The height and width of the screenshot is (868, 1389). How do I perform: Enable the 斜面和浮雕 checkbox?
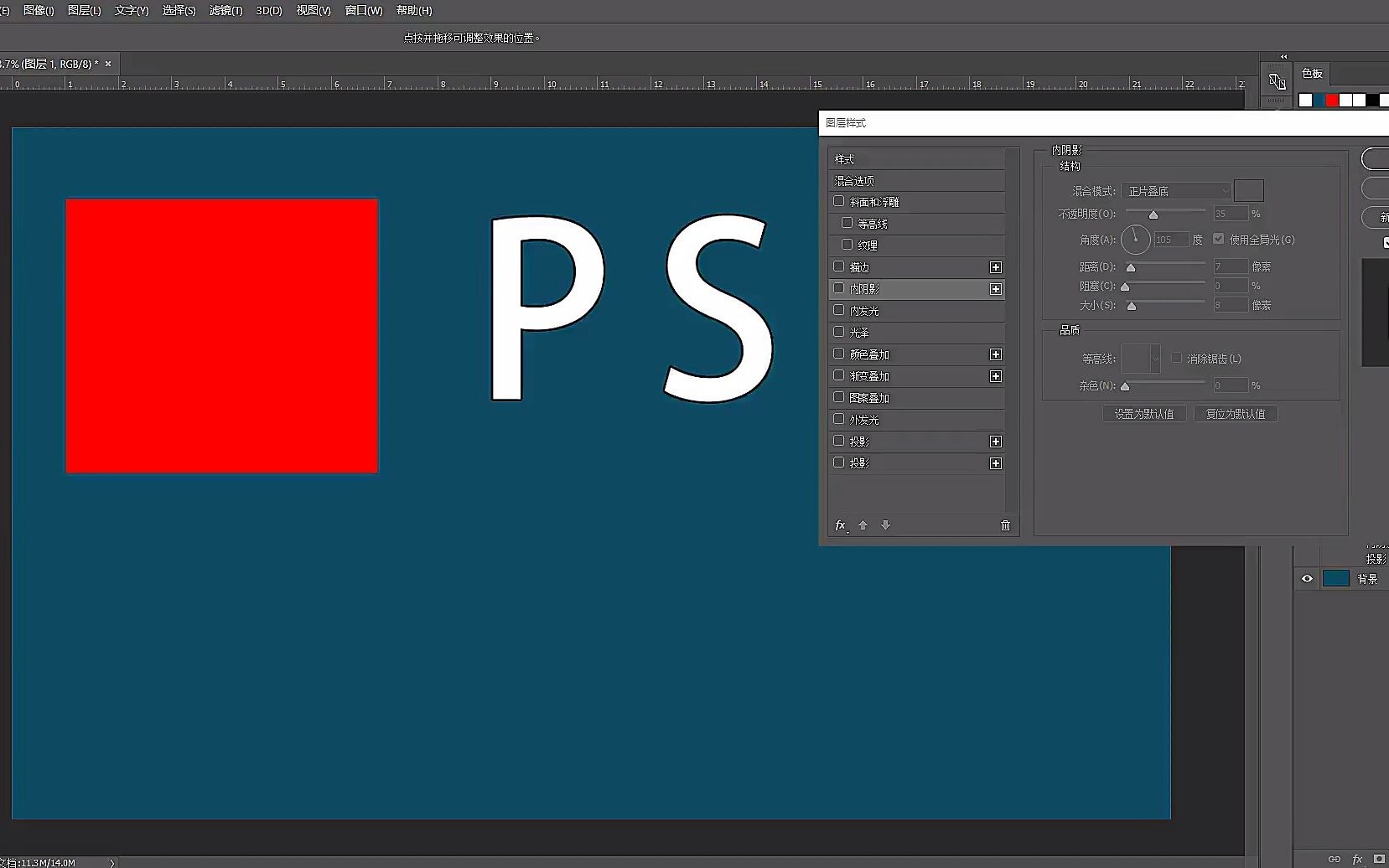click(x=839, y=201)
